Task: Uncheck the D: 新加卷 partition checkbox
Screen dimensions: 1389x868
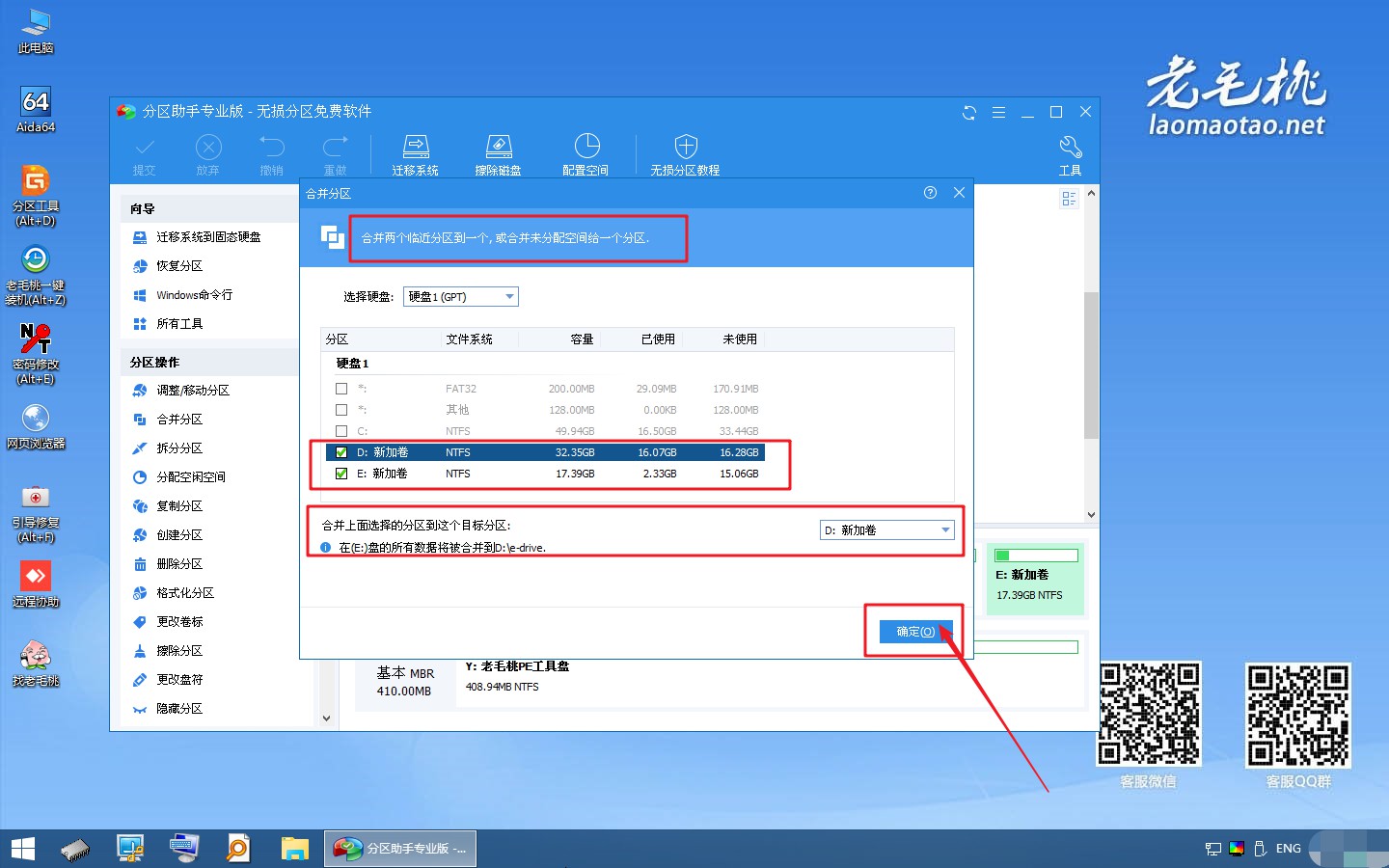Action: pyautogui.click(x=341, y=452)
